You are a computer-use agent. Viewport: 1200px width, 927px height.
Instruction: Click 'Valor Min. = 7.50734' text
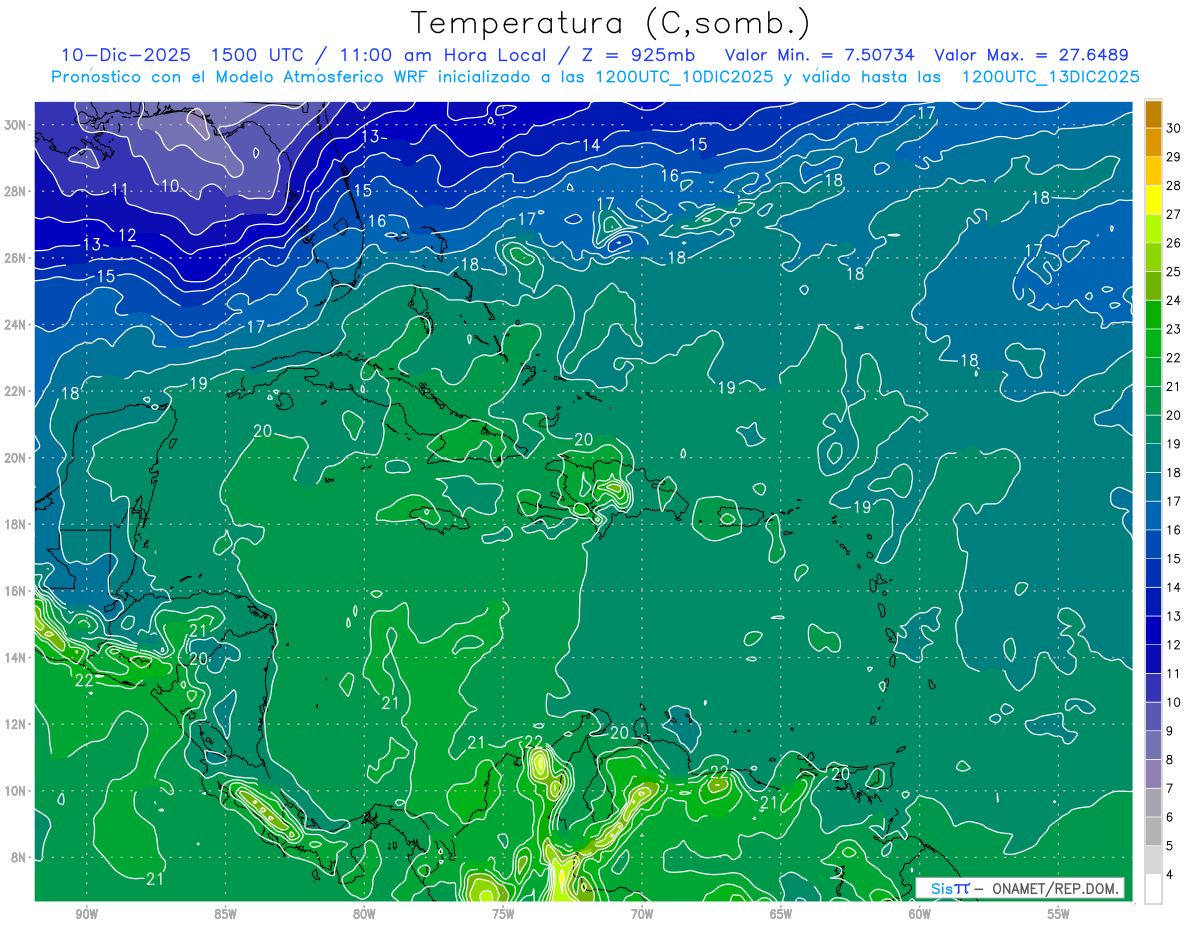[820, 55]
